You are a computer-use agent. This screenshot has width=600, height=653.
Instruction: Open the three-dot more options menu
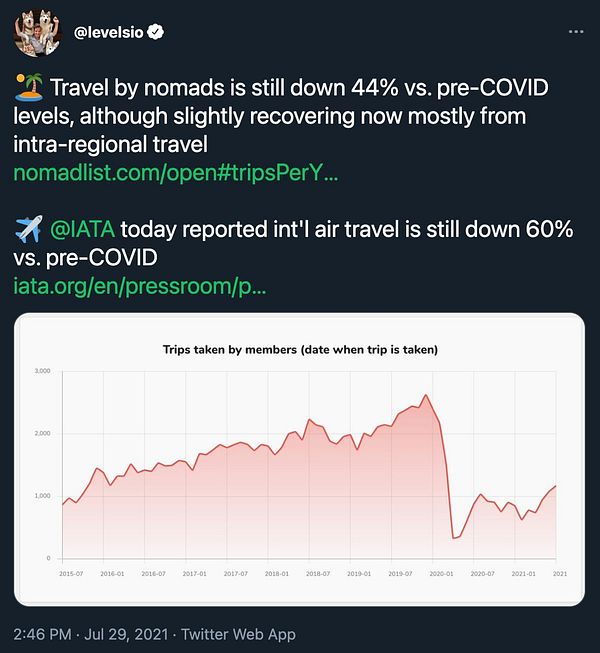[576, 32]
